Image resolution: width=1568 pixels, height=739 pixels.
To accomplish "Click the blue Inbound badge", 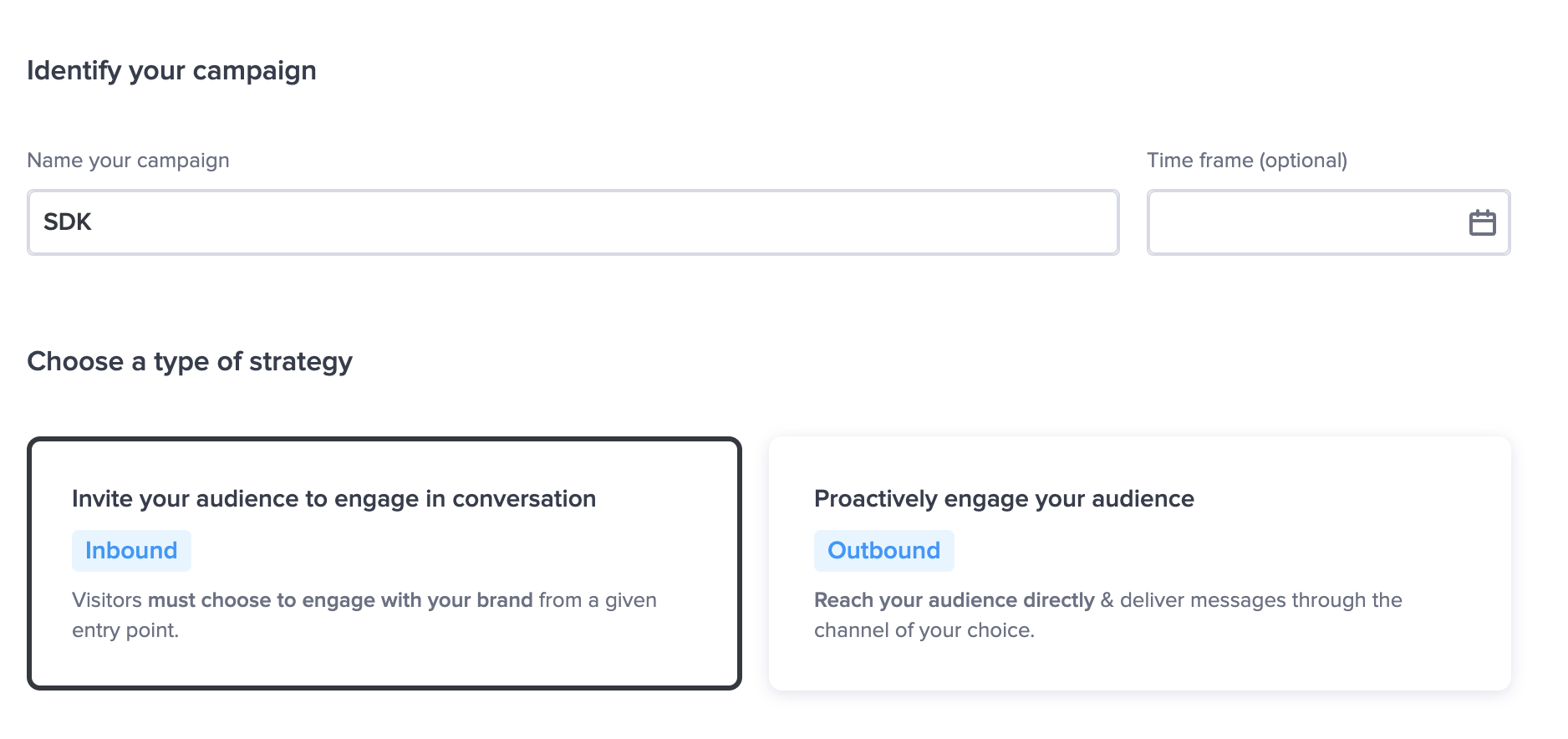I will pos(131,551).
